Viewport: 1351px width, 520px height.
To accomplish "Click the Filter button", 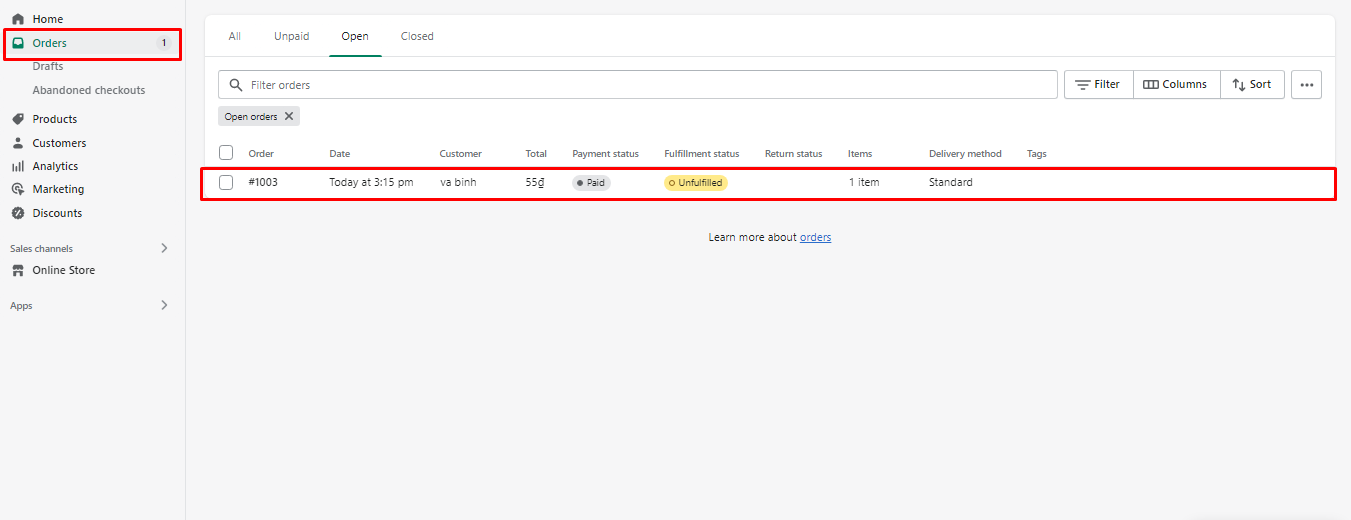I will point(1098,85).
